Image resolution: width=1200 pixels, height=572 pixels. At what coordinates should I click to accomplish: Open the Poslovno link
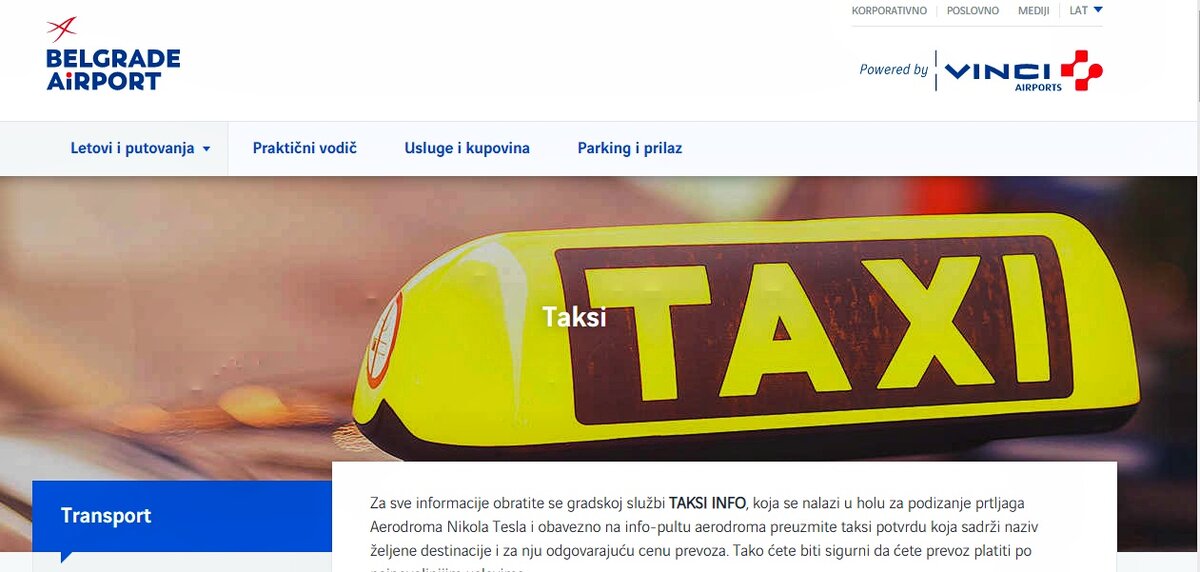click(x=973, y=11)
